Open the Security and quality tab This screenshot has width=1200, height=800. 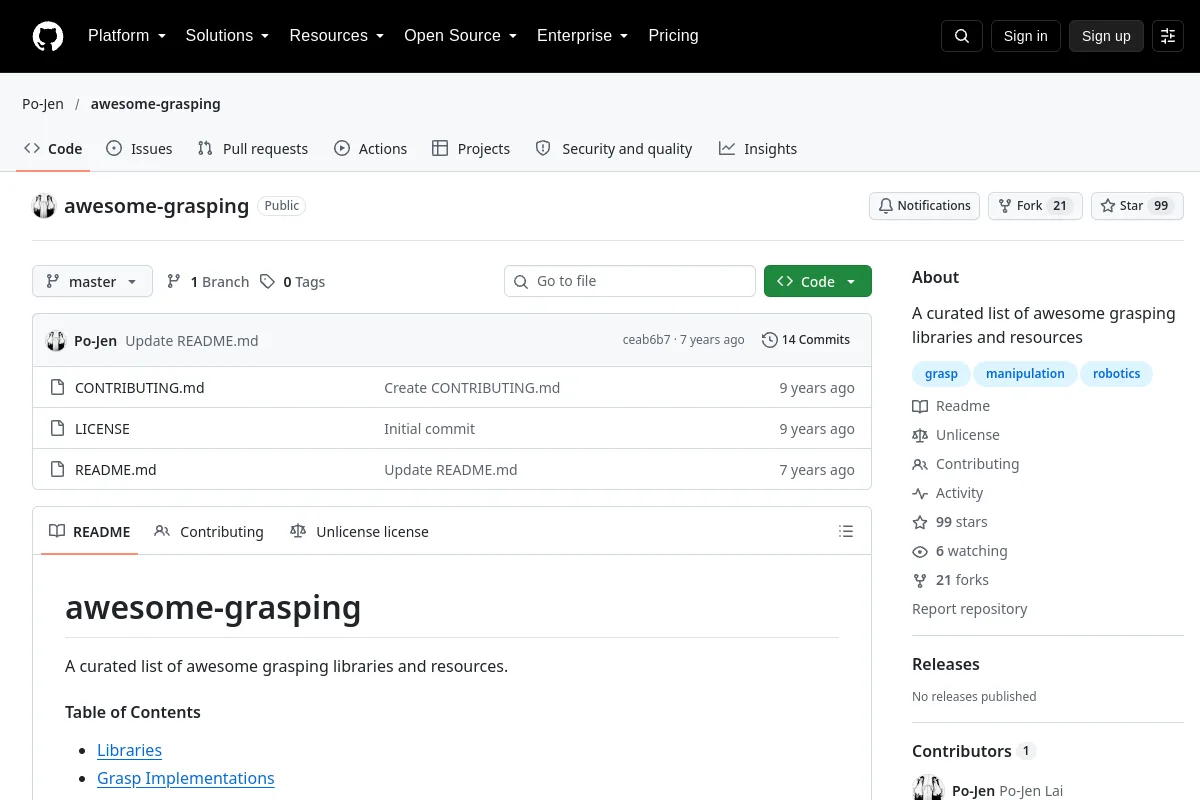(x=614, y=149)
